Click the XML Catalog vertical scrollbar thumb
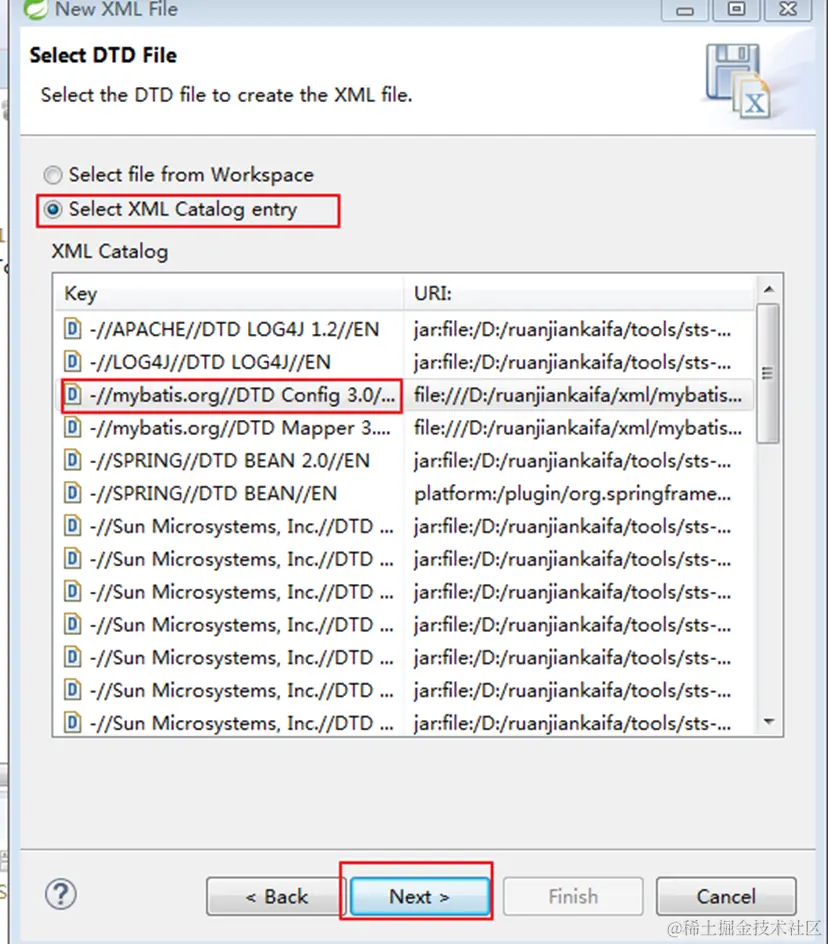828x944 pixels. [x=768, y=373]
